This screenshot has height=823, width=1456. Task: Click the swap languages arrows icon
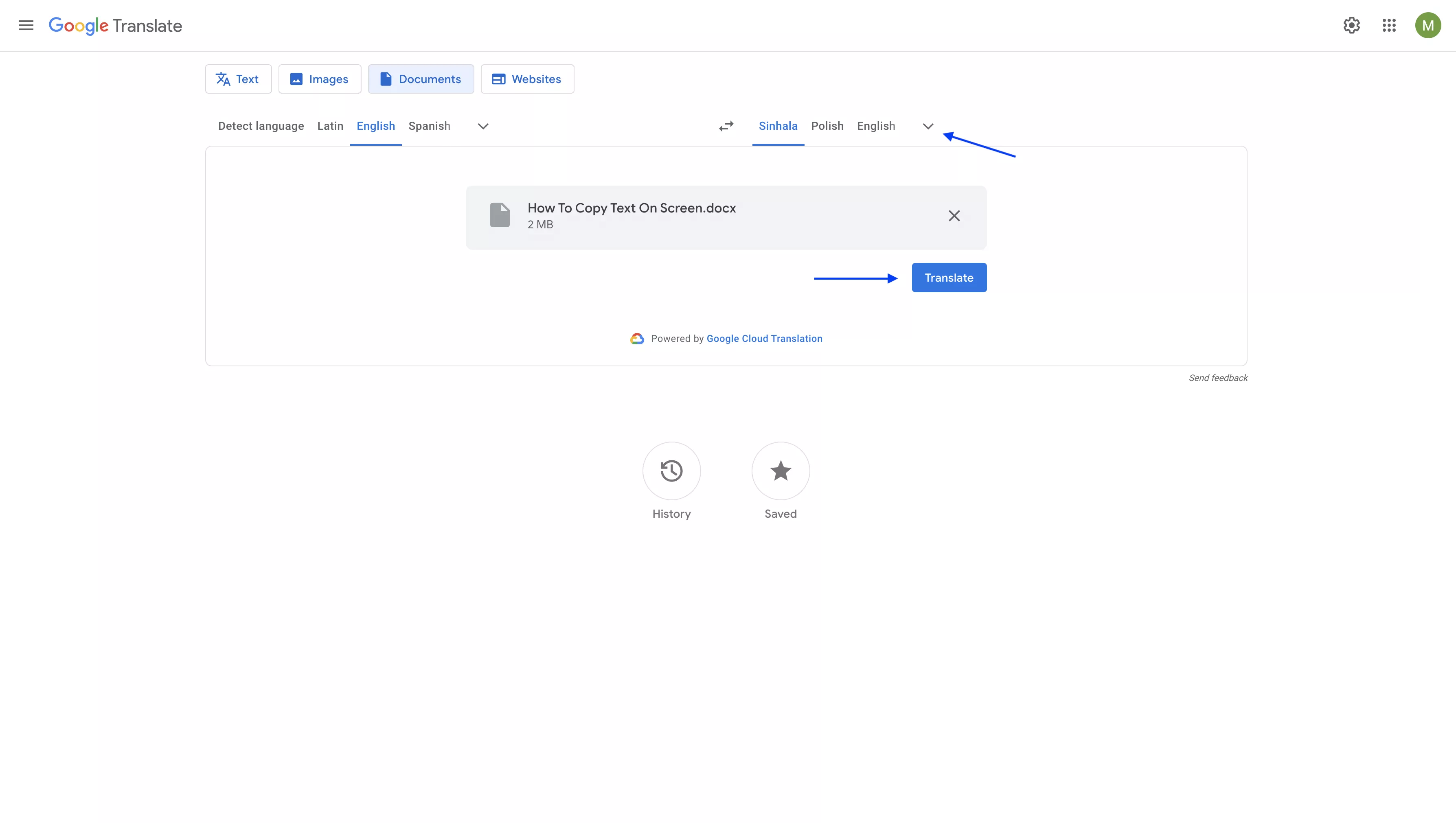(x=726, y=126)
